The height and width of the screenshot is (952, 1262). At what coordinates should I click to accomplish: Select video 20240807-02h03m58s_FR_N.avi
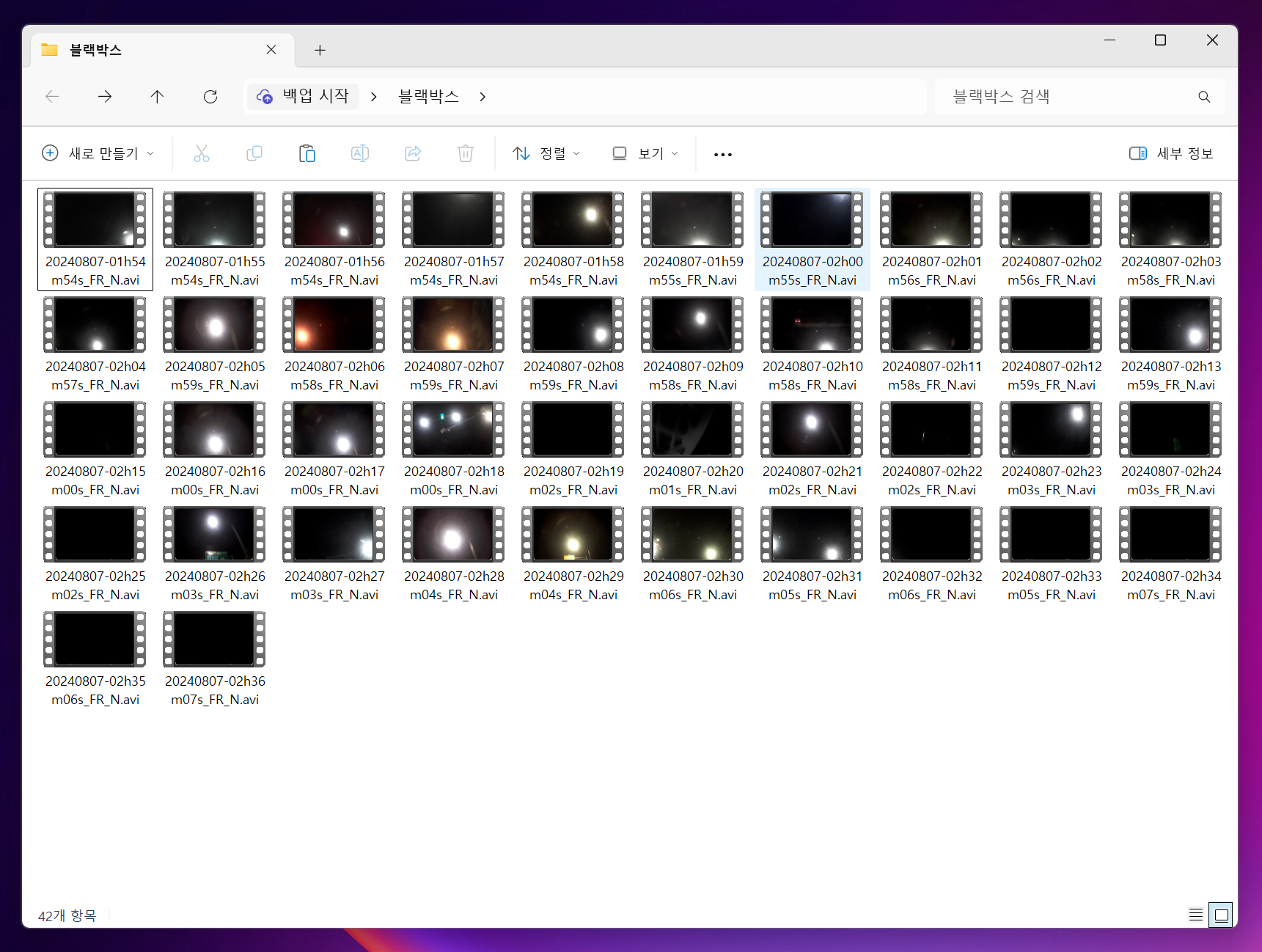point(1171,239)
